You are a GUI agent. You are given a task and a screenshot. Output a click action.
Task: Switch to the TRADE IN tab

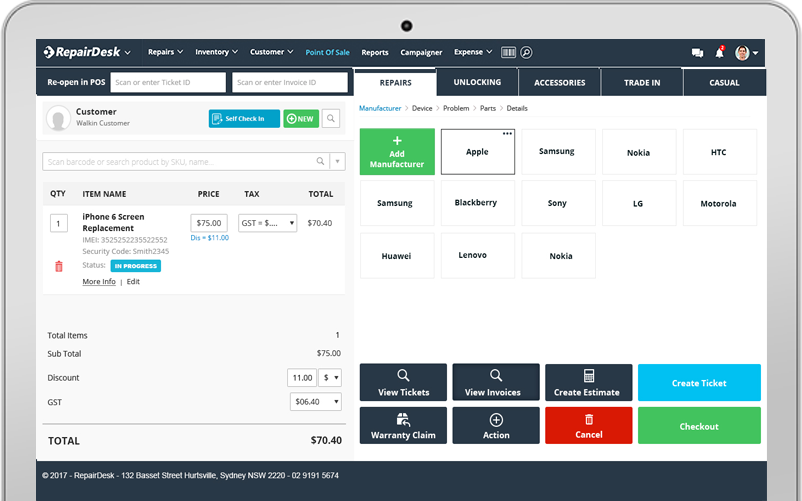(642, 82)
